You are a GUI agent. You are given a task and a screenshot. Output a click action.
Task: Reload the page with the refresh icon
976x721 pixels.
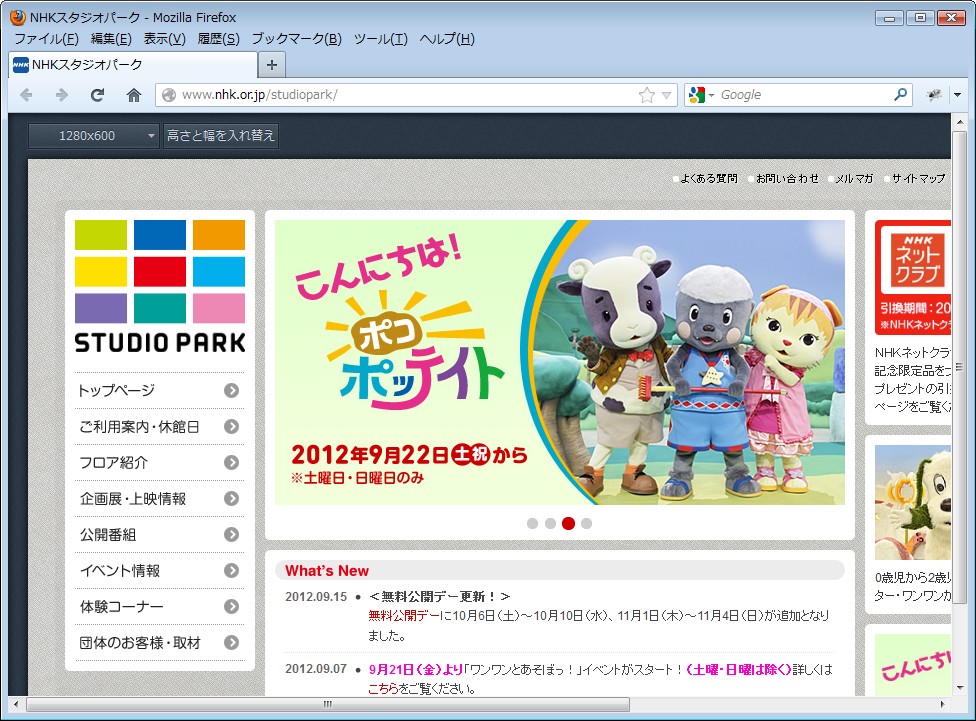(x=97, y=95)
